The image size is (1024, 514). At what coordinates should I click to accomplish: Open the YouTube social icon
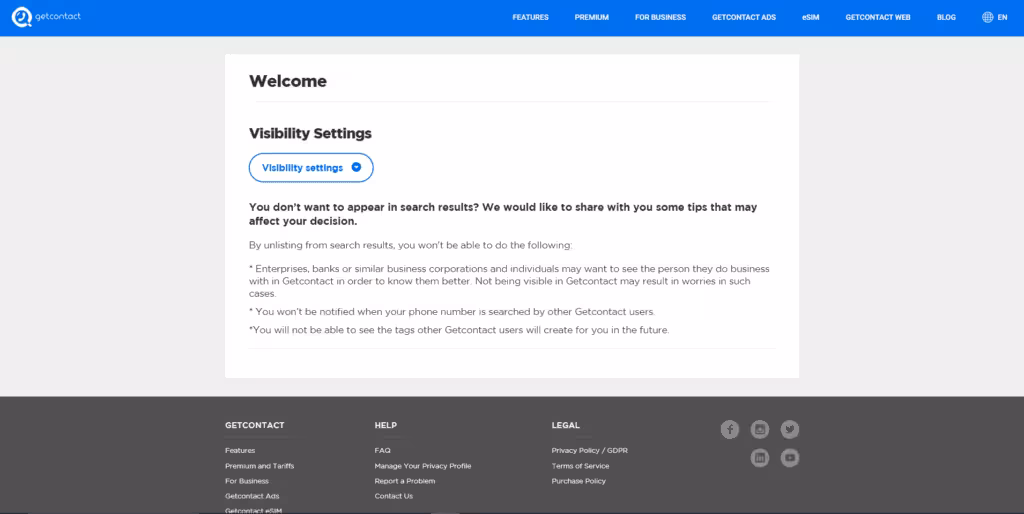[x=790, y=458]
